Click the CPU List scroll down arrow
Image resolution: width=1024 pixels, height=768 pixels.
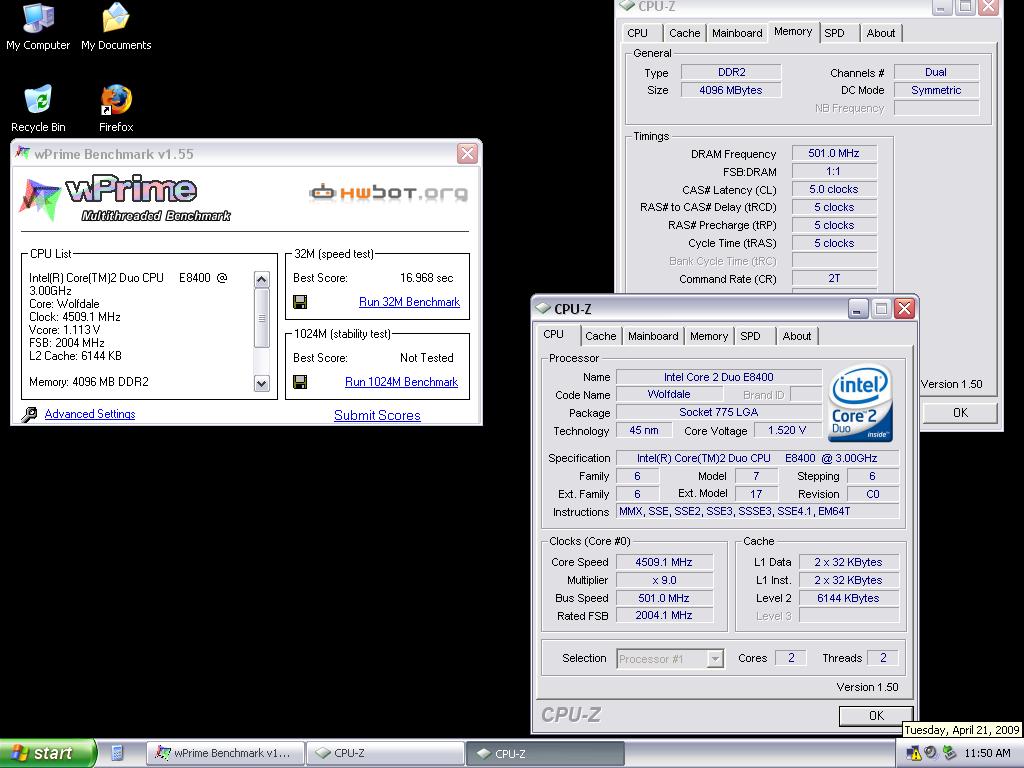261,383
